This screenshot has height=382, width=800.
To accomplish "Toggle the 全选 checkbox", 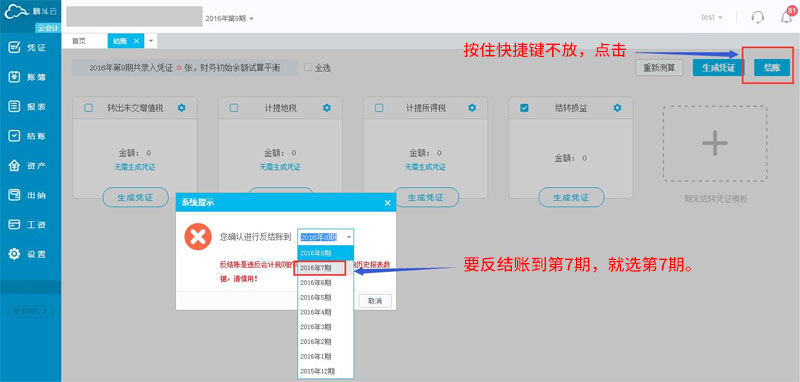I will coord(308,67).
